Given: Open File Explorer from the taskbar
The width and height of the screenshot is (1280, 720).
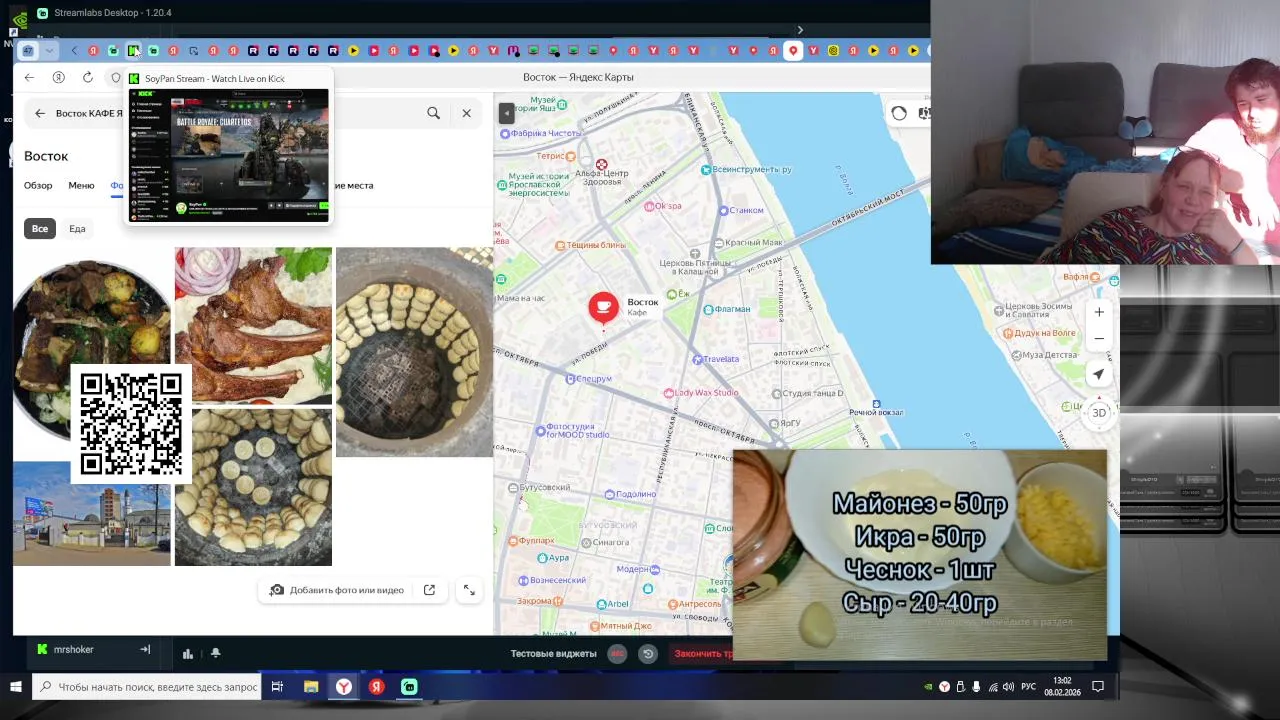Looking at the screenshot, I should coord(311,687).
